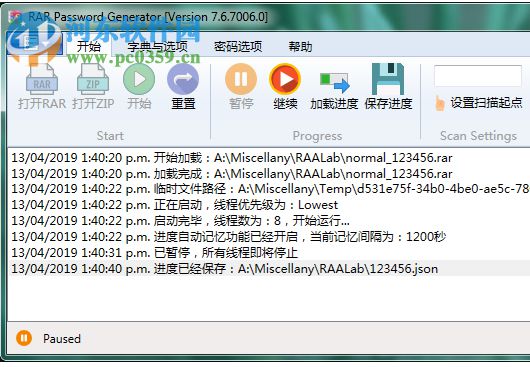Click the Paused status icon in status bar
This screenshot has width=530, height=367.
24,338
